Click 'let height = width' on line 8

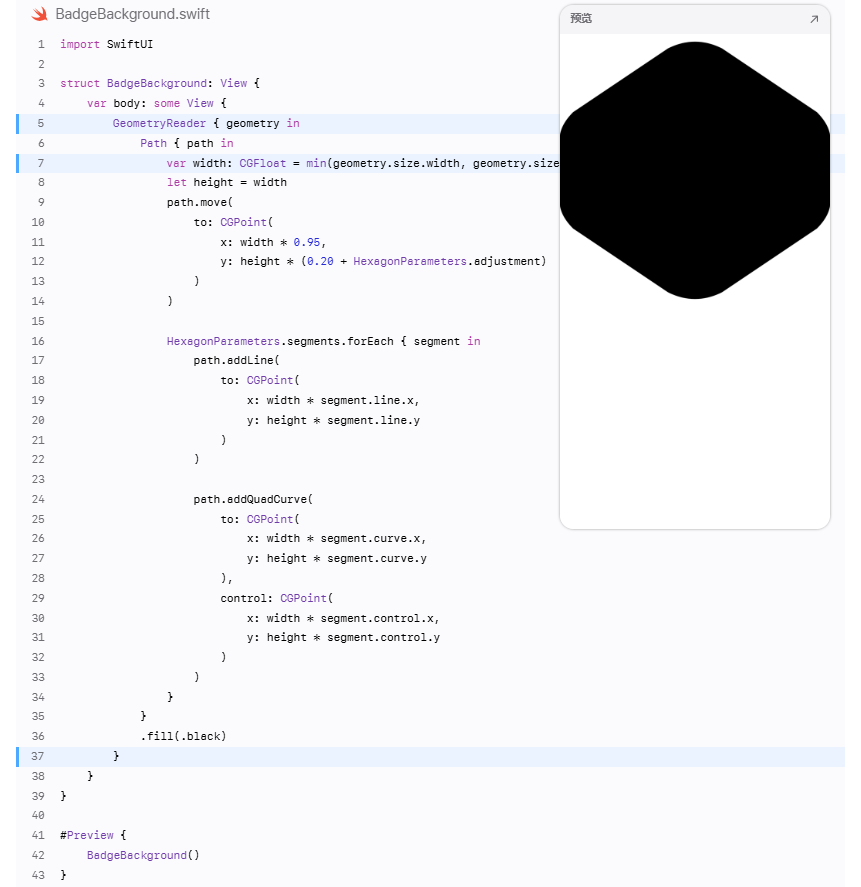(226, 182)
